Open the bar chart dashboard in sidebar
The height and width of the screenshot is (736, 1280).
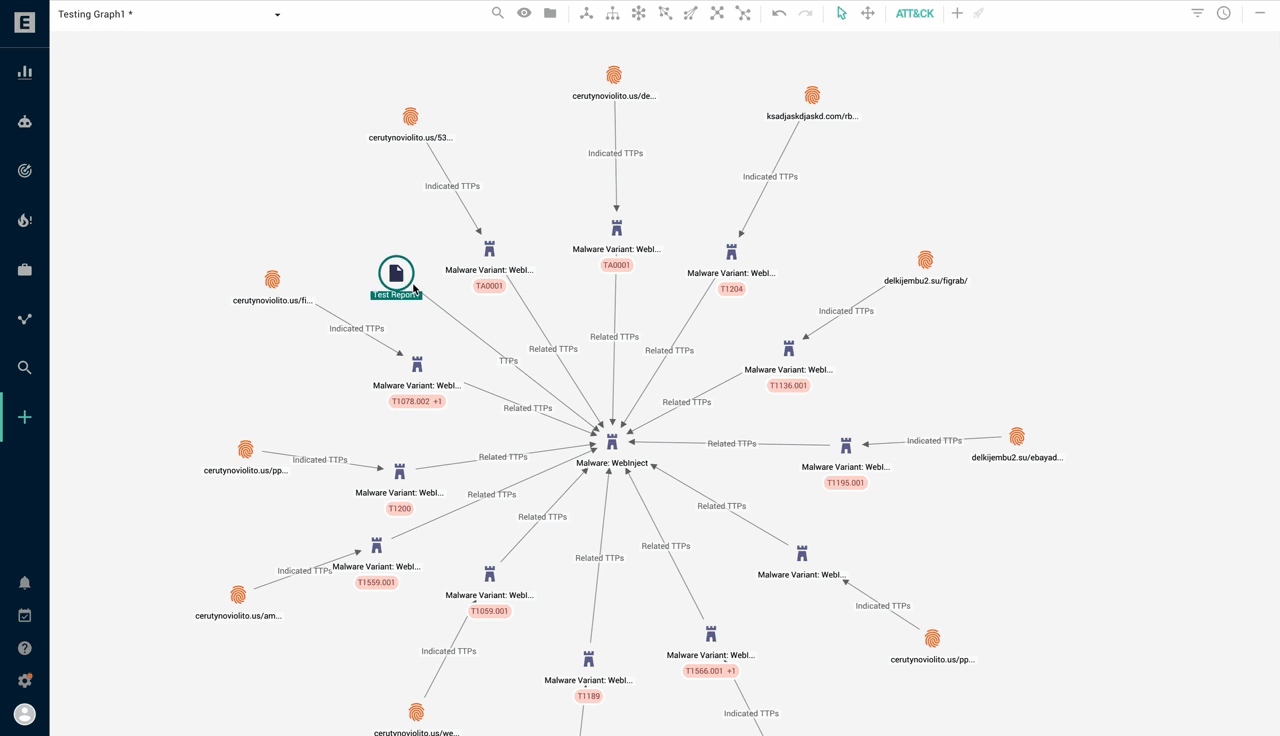click(25, 72)
